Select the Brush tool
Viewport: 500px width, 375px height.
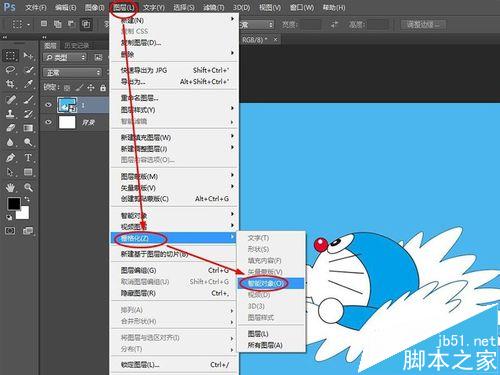tap(28, 99)
